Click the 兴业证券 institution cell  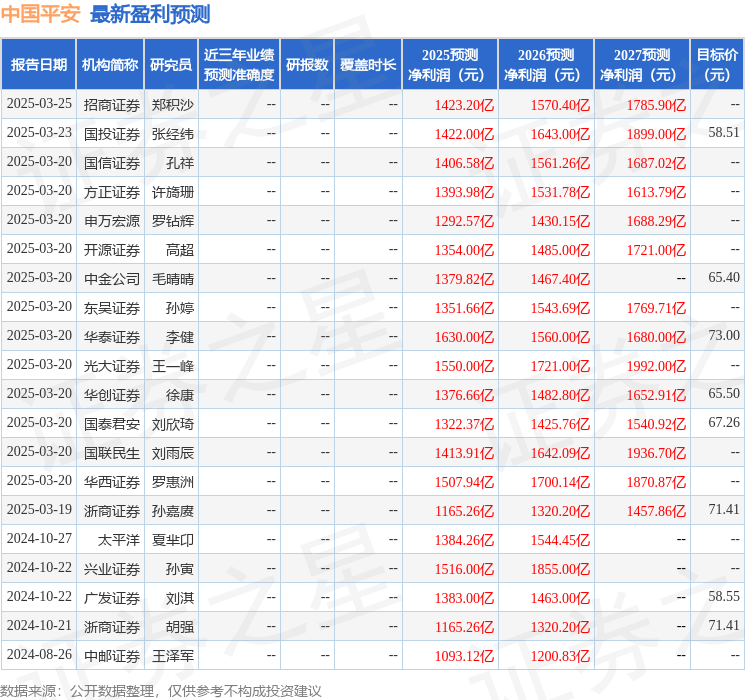(112, 569)
